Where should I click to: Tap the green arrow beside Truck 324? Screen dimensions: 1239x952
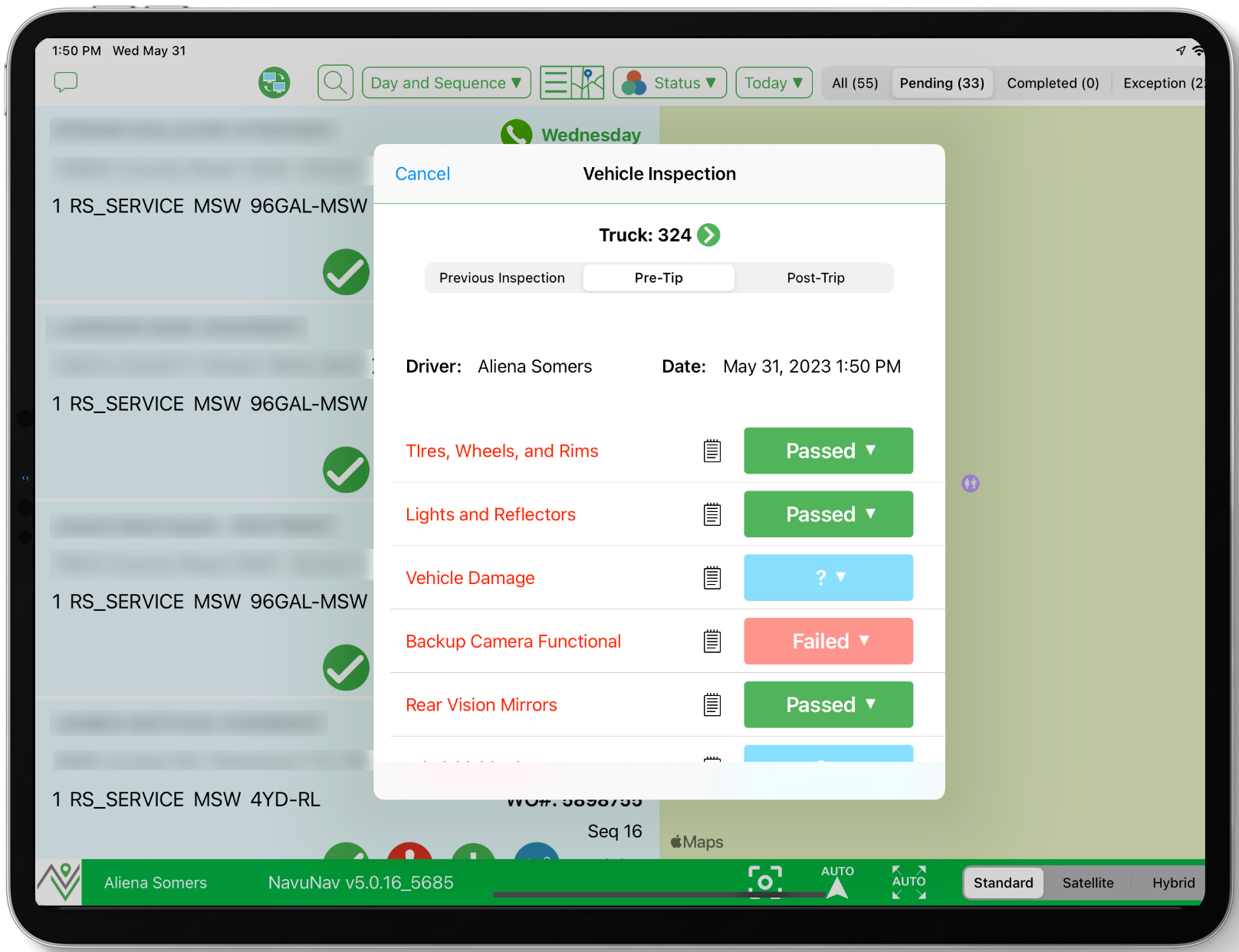pos(708,235)
